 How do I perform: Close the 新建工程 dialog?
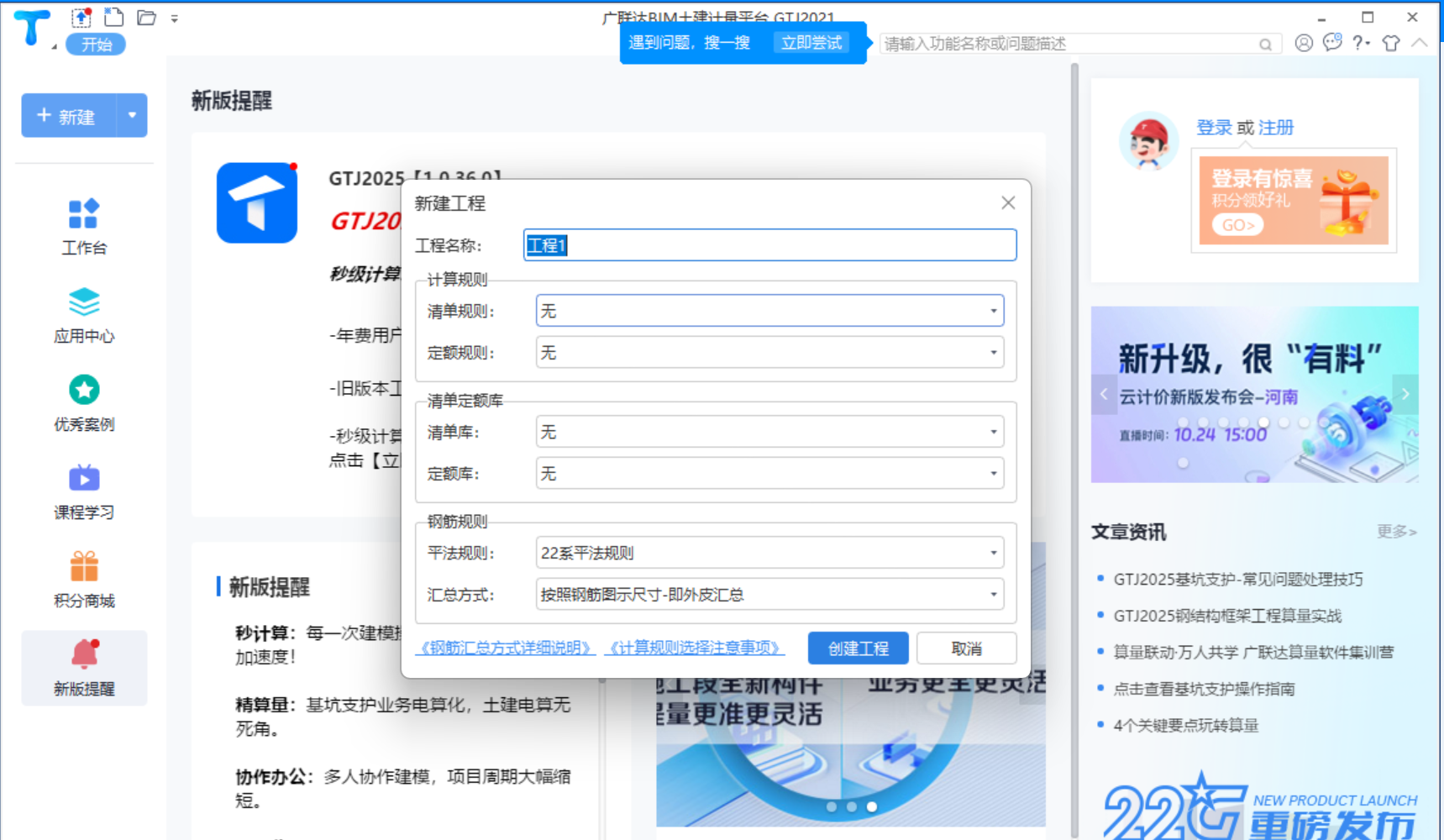click(x=1008, y=202)
